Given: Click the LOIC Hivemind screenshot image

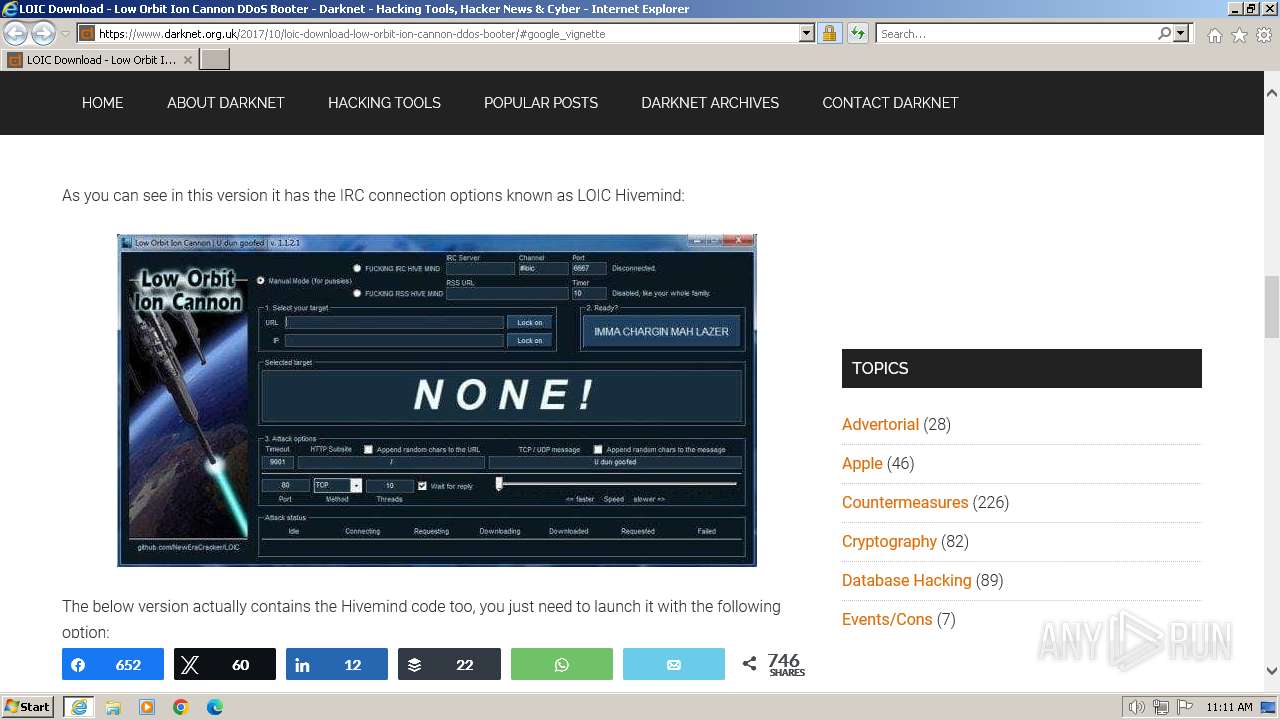Looking at the screenshot, I should (x=437, y=400).
